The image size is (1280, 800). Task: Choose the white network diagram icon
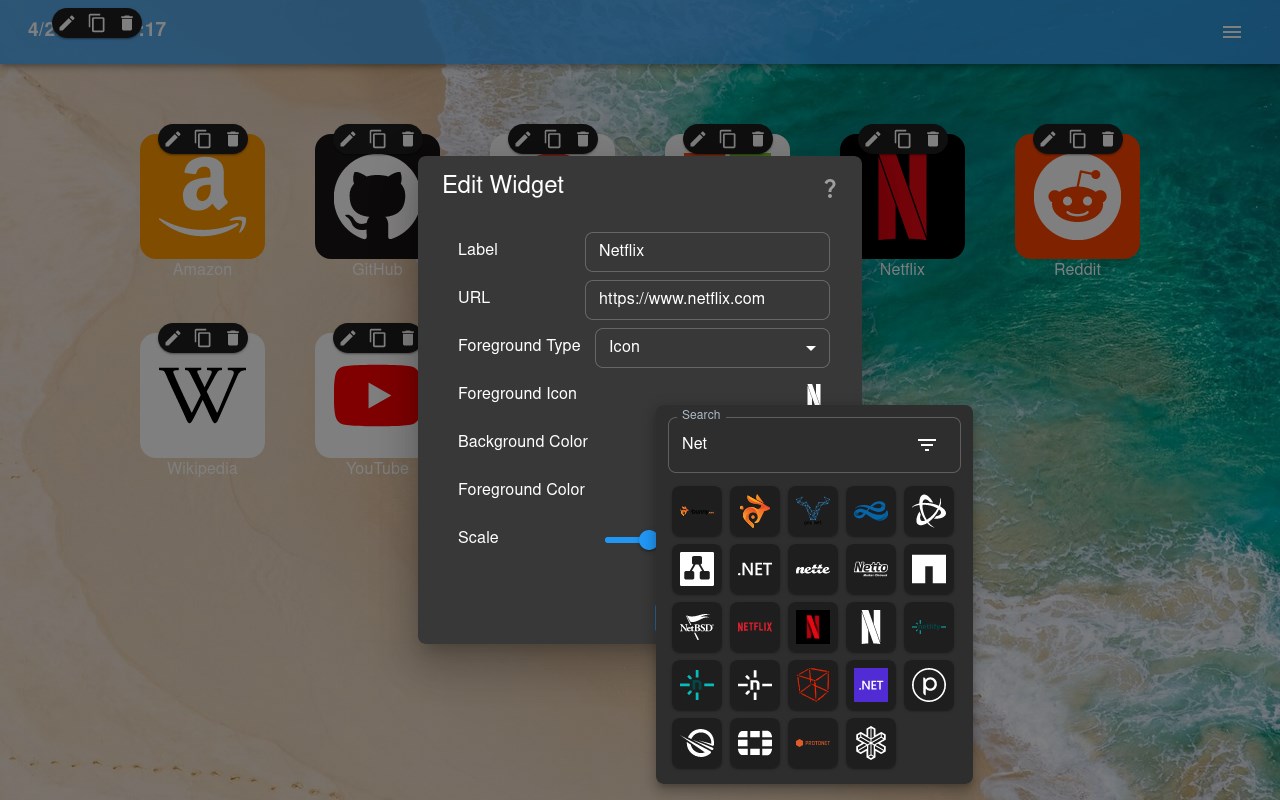pyautogui.click(x=697, y=569)
